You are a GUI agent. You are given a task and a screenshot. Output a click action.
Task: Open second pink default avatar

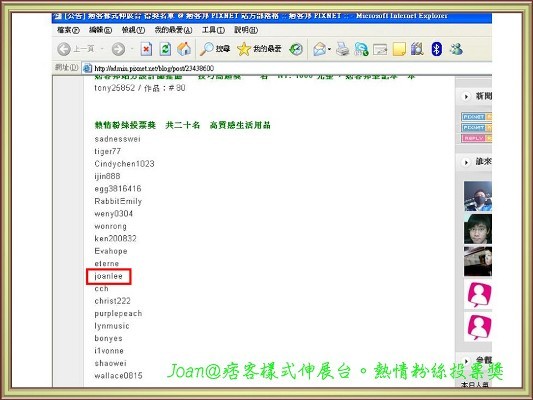478,327
